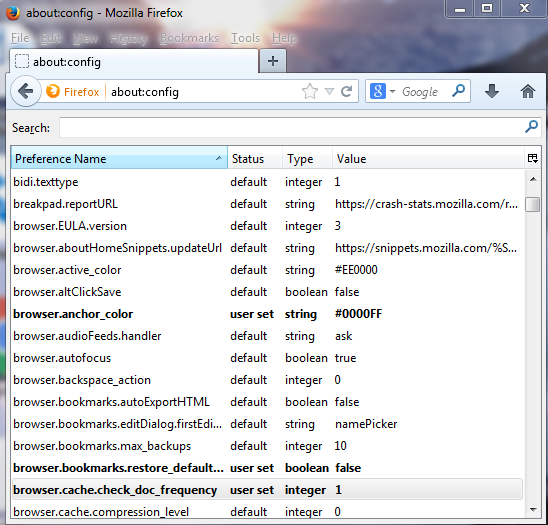Screen dimensions: 548x525
Task: Click the magnifier in the about:config Search field
Action: [x=531, y=127]
